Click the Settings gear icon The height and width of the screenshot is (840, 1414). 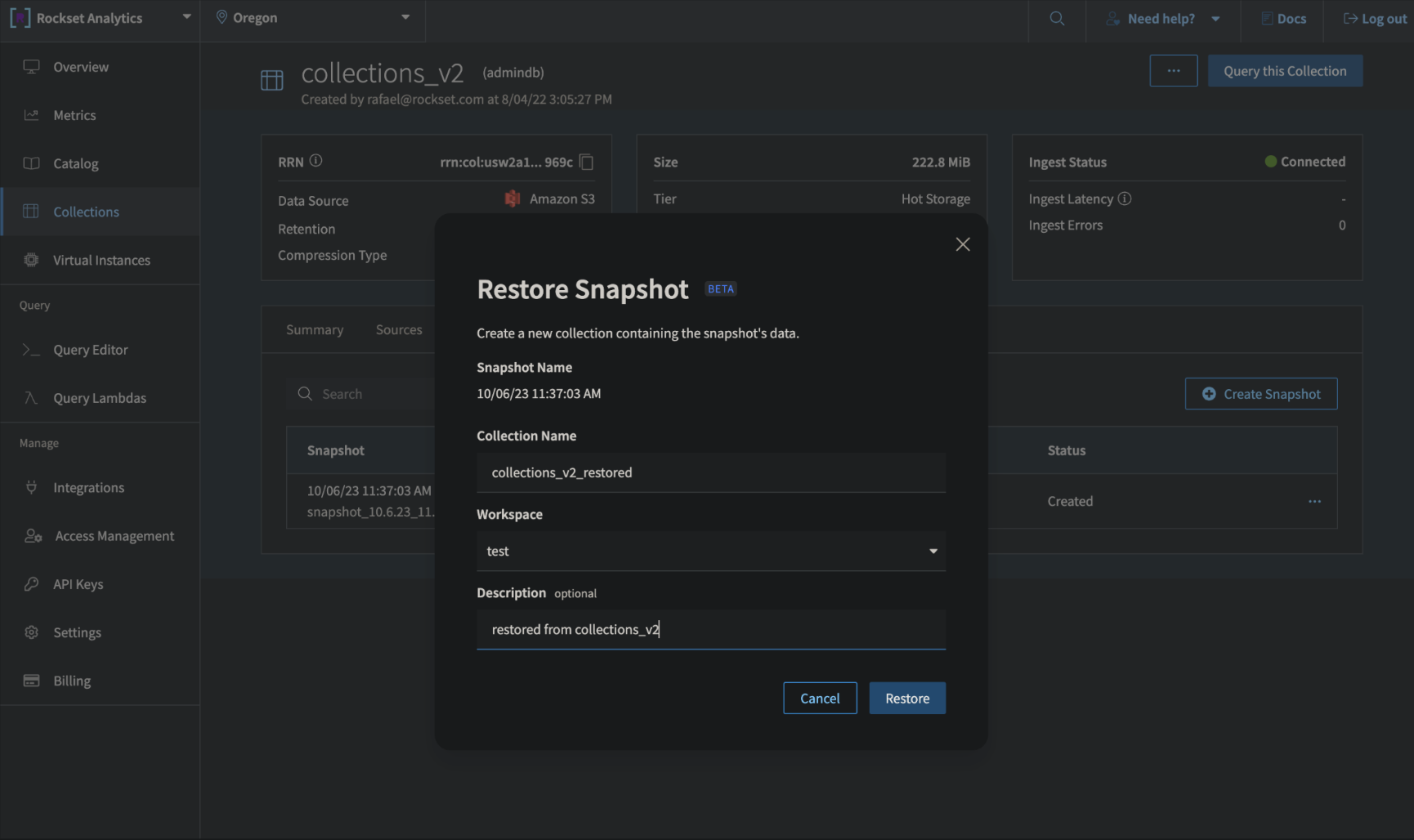pos(31,632)
